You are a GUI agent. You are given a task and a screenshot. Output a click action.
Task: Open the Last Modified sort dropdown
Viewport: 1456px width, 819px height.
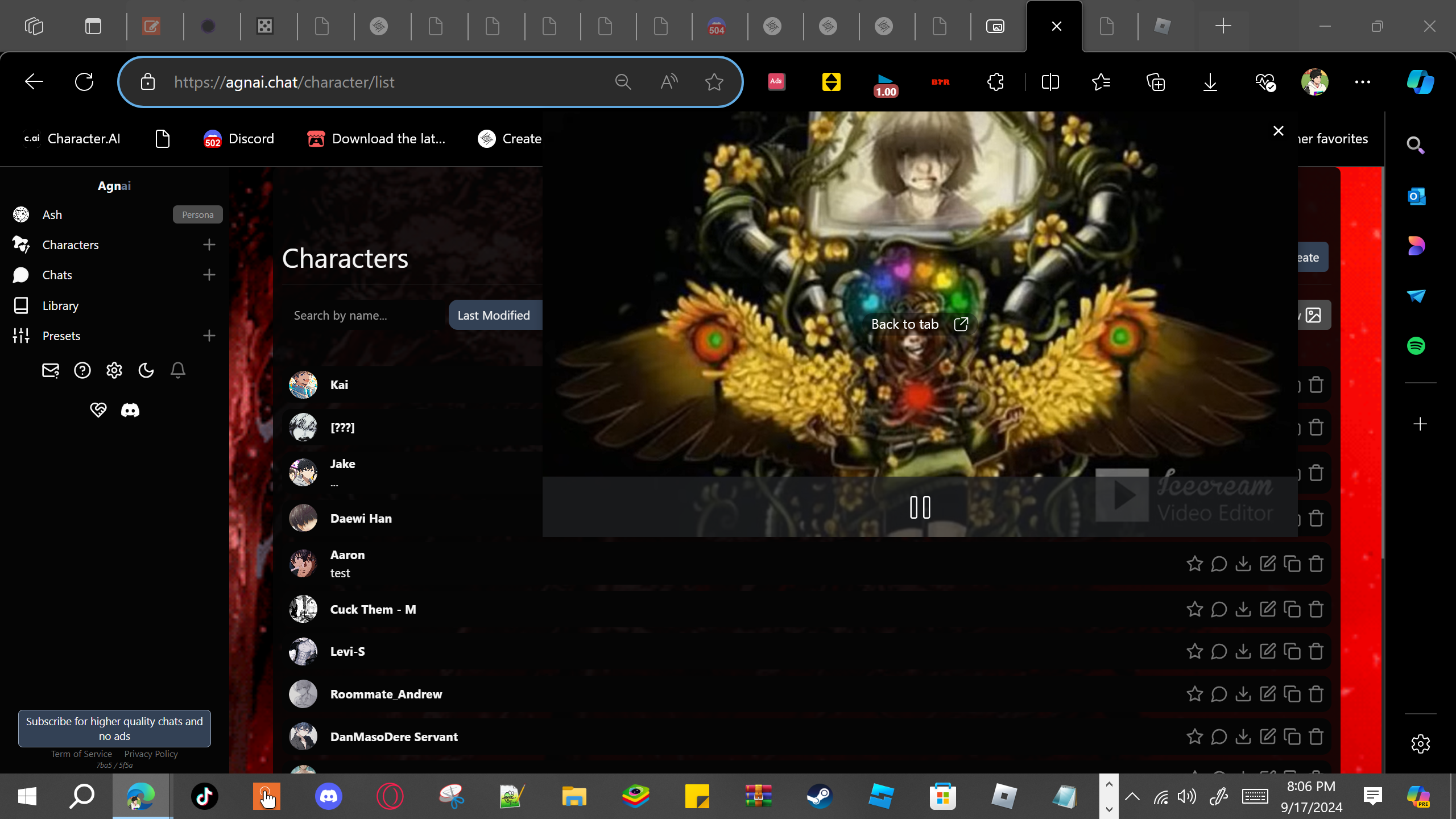tap(494, 315)
